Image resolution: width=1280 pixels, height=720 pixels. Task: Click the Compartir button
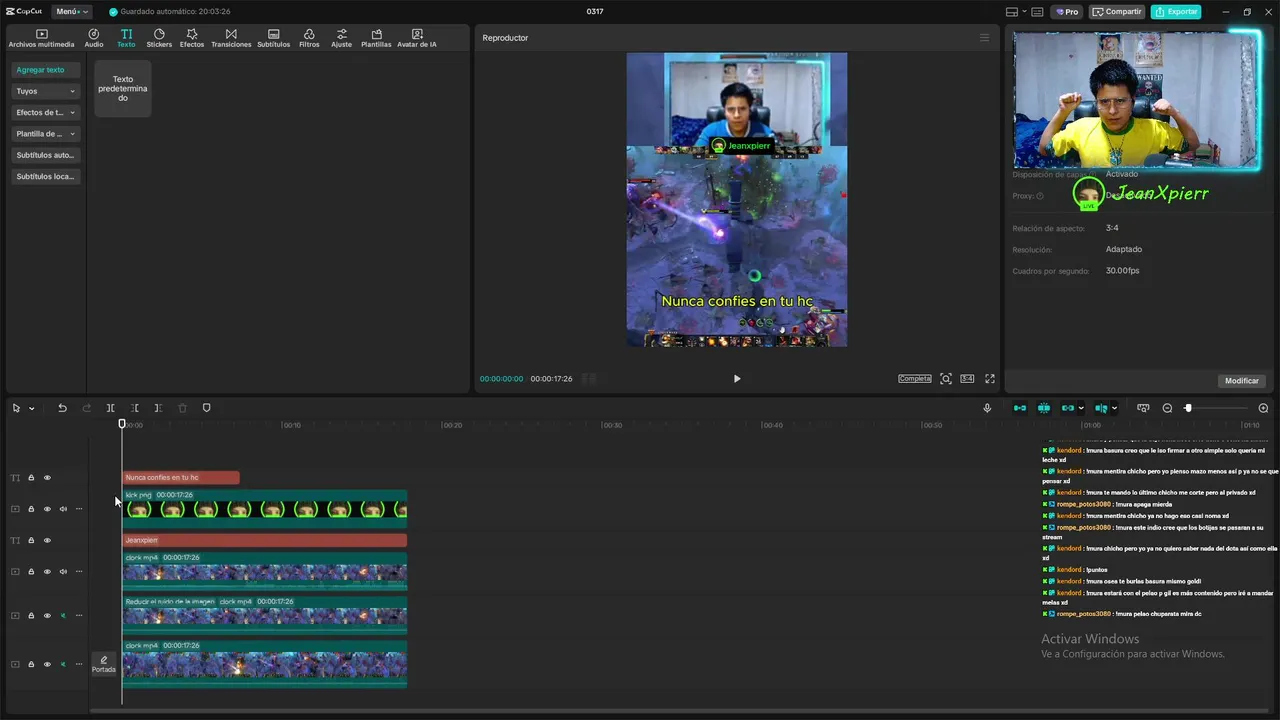pos(1117,12)
